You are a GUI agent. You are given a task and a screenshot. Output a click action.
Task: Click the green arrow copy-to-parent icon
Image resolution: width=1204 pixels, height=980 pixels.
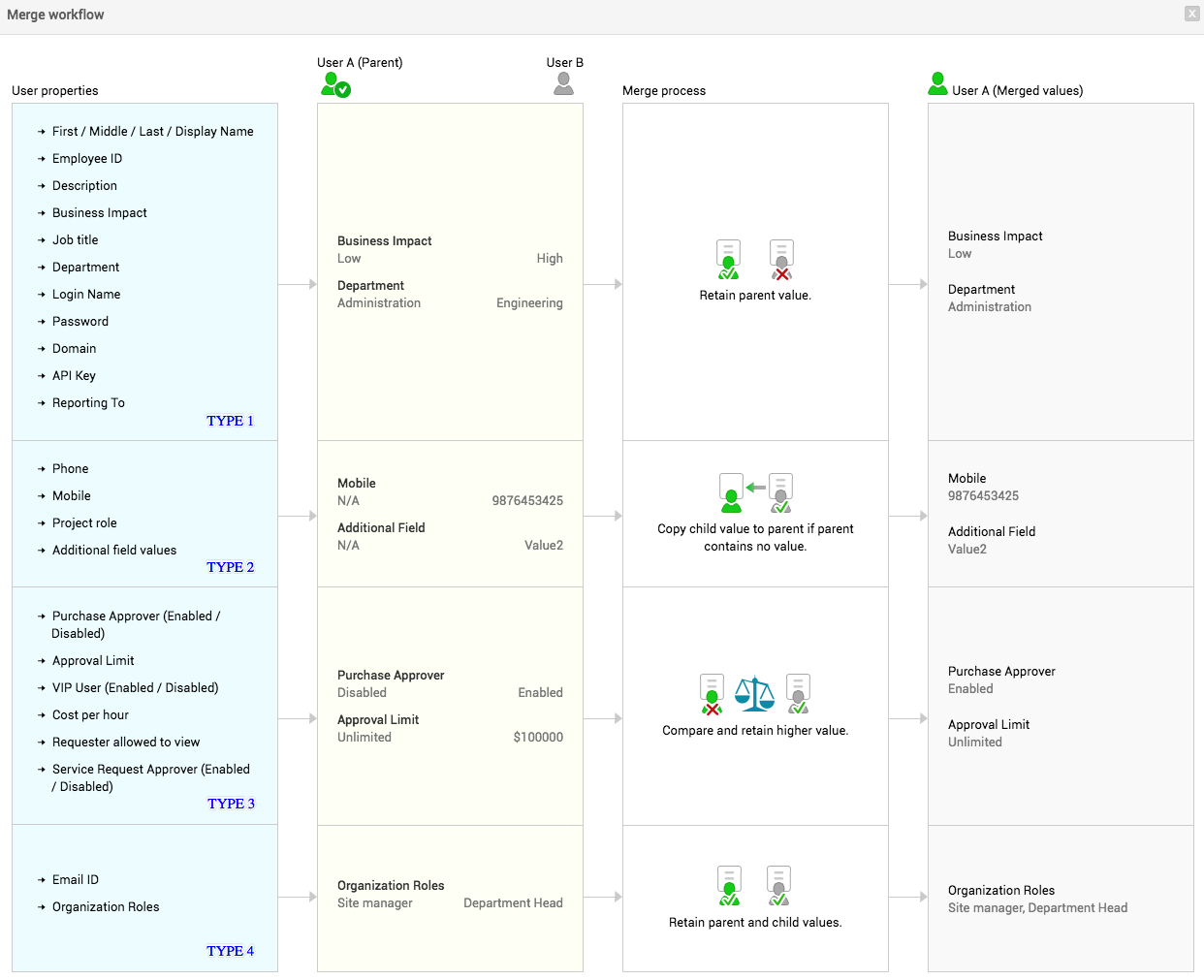pos(756,488)
